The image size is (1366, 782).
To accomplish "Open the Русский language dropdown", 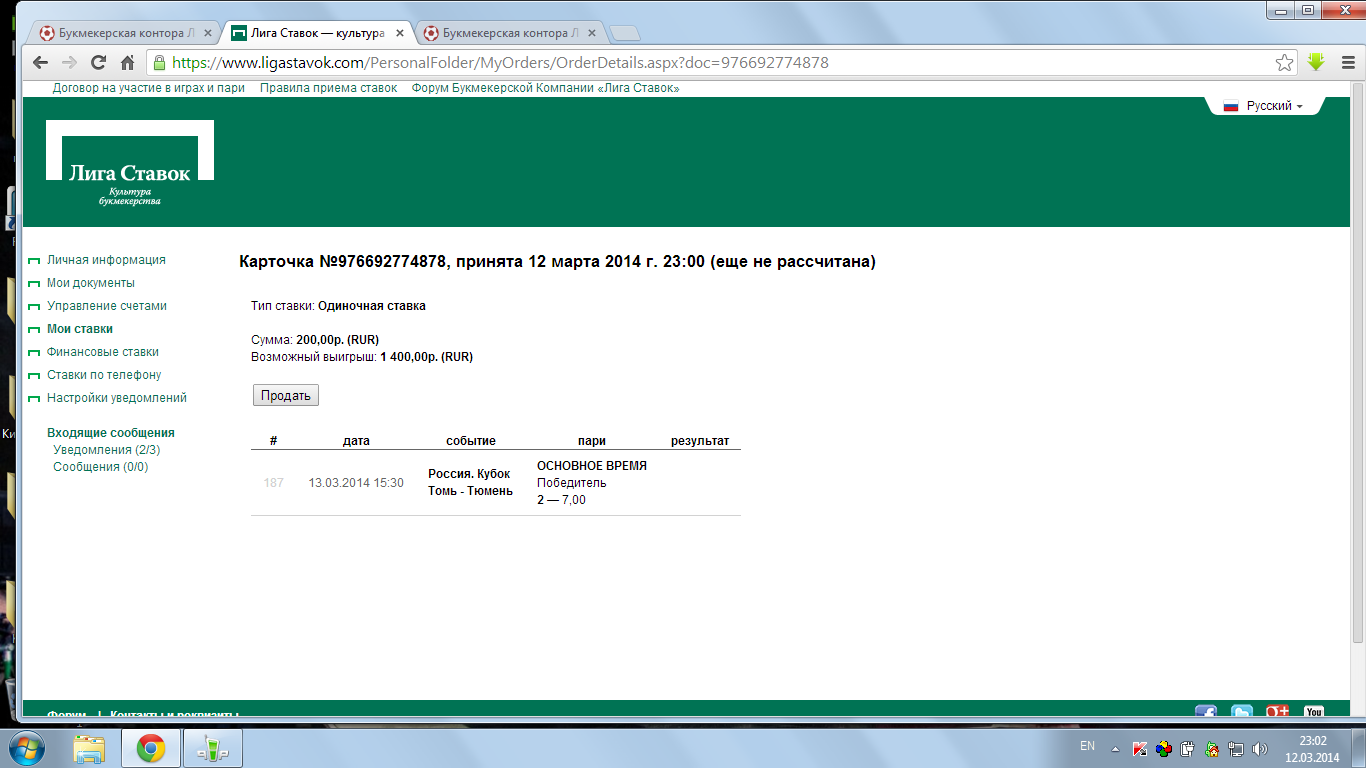I will [x=1264, y=106].
